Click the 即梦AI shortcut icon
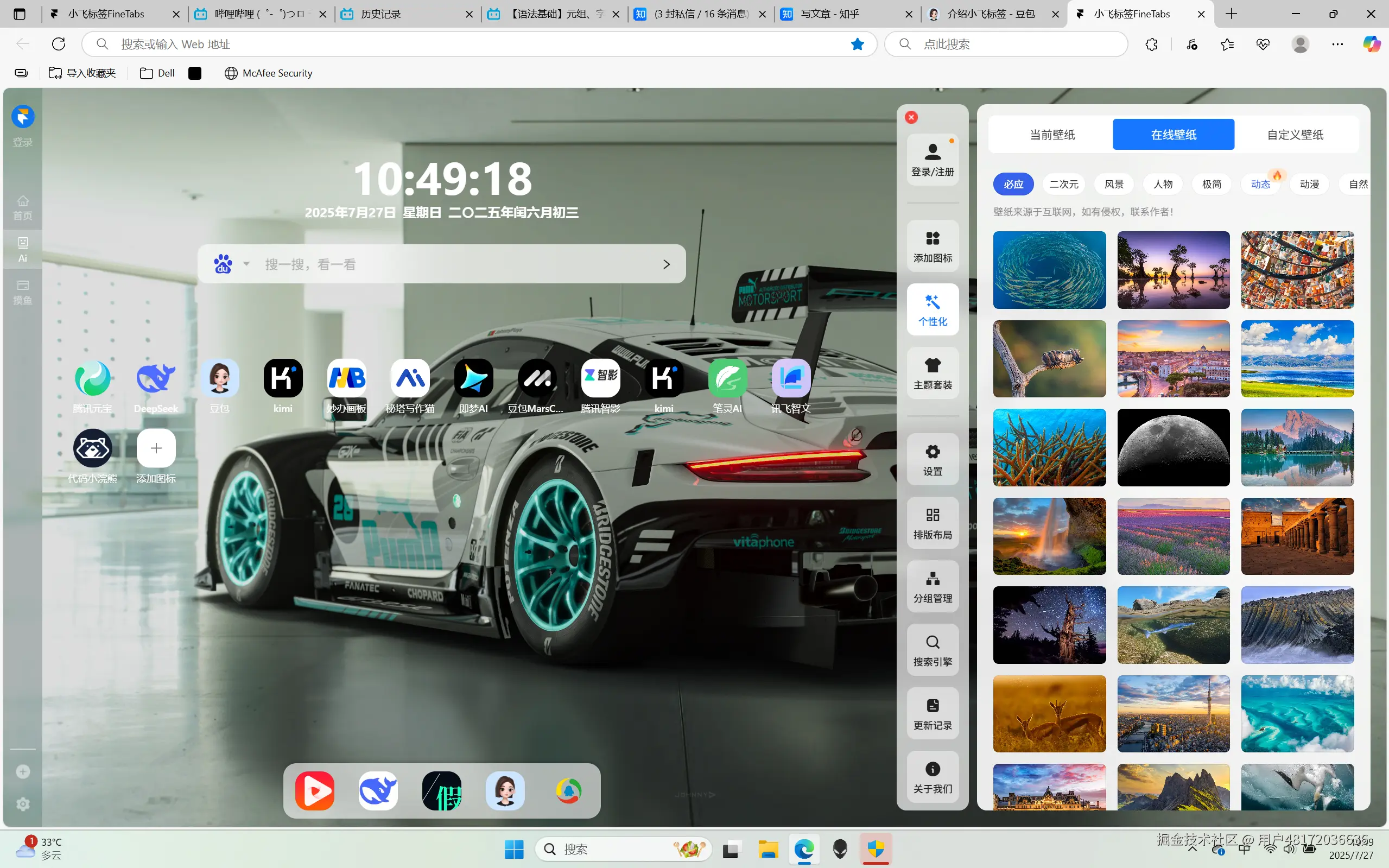Image resolution: width=1389 pixels, height=868 pixels. click(473, 378)
